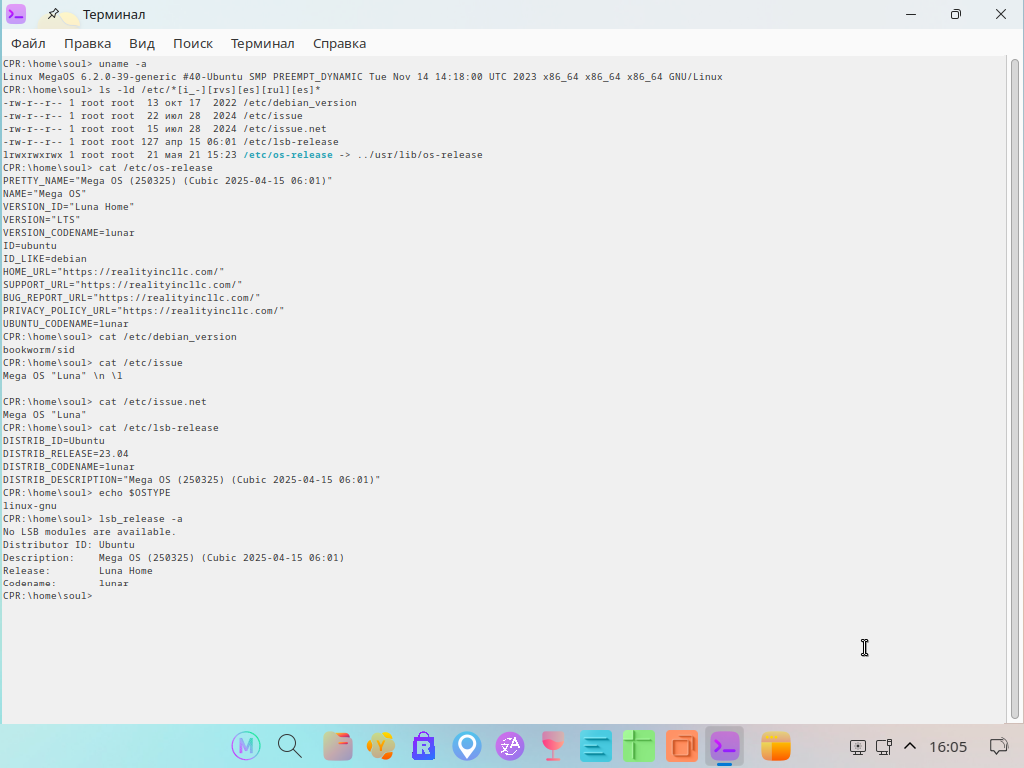Click the "No LSB modules are available." line
This screenshot has width=1024, height=768.
click(x=89, y=532)
